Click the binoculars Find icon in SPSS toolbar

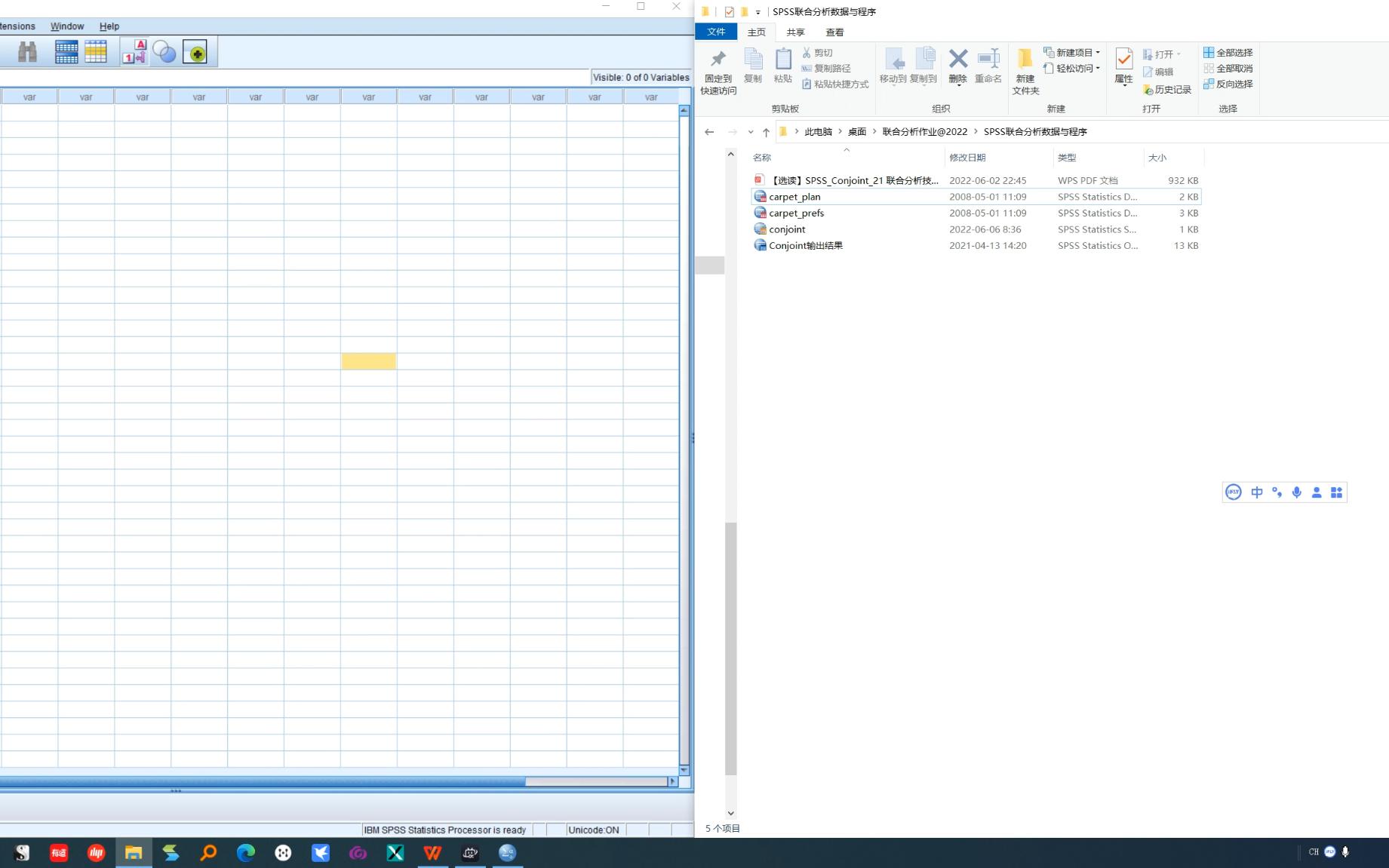[x=28, y=52]
